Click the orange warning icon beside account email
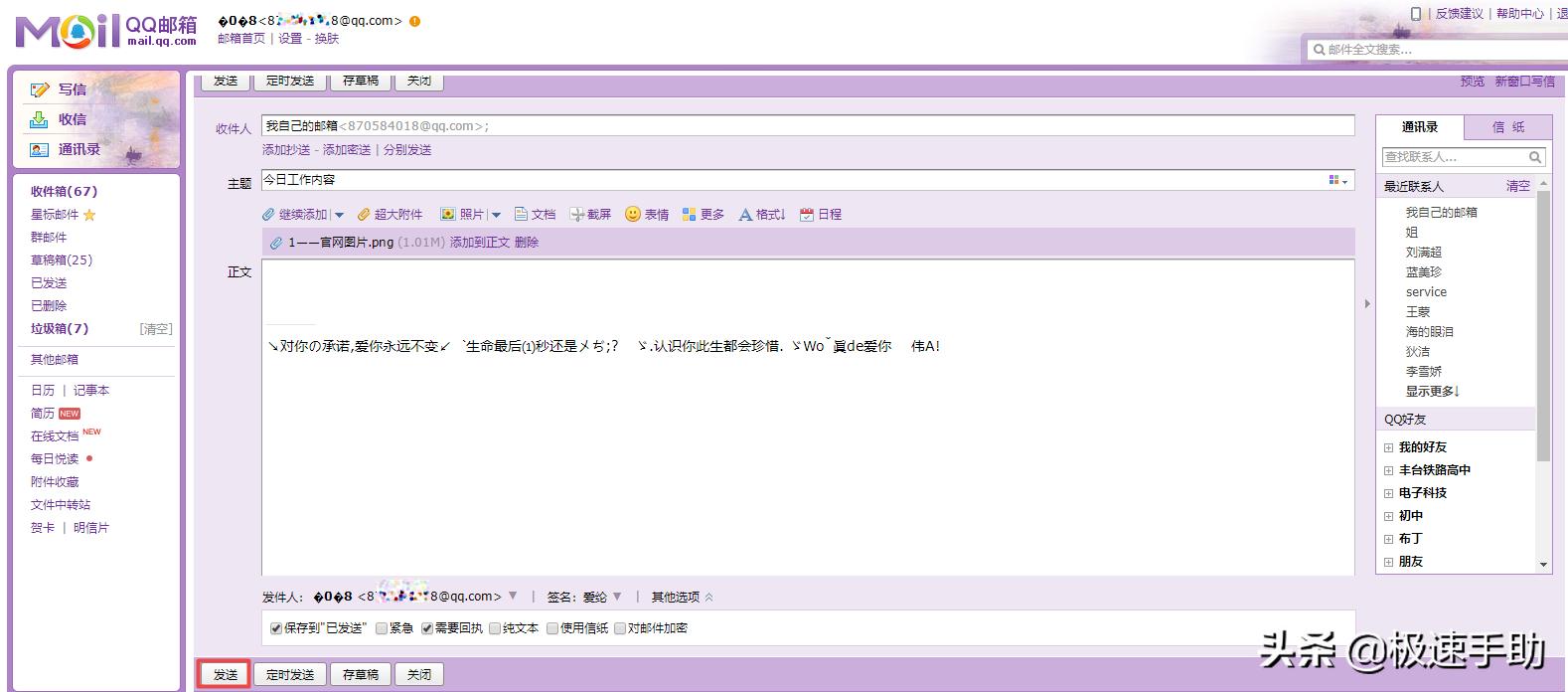 414,21
